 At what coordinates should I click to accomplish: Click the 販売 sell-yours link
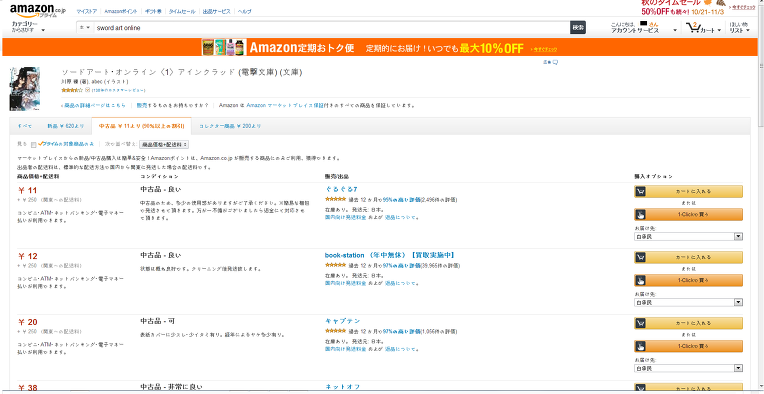point(141,105)
